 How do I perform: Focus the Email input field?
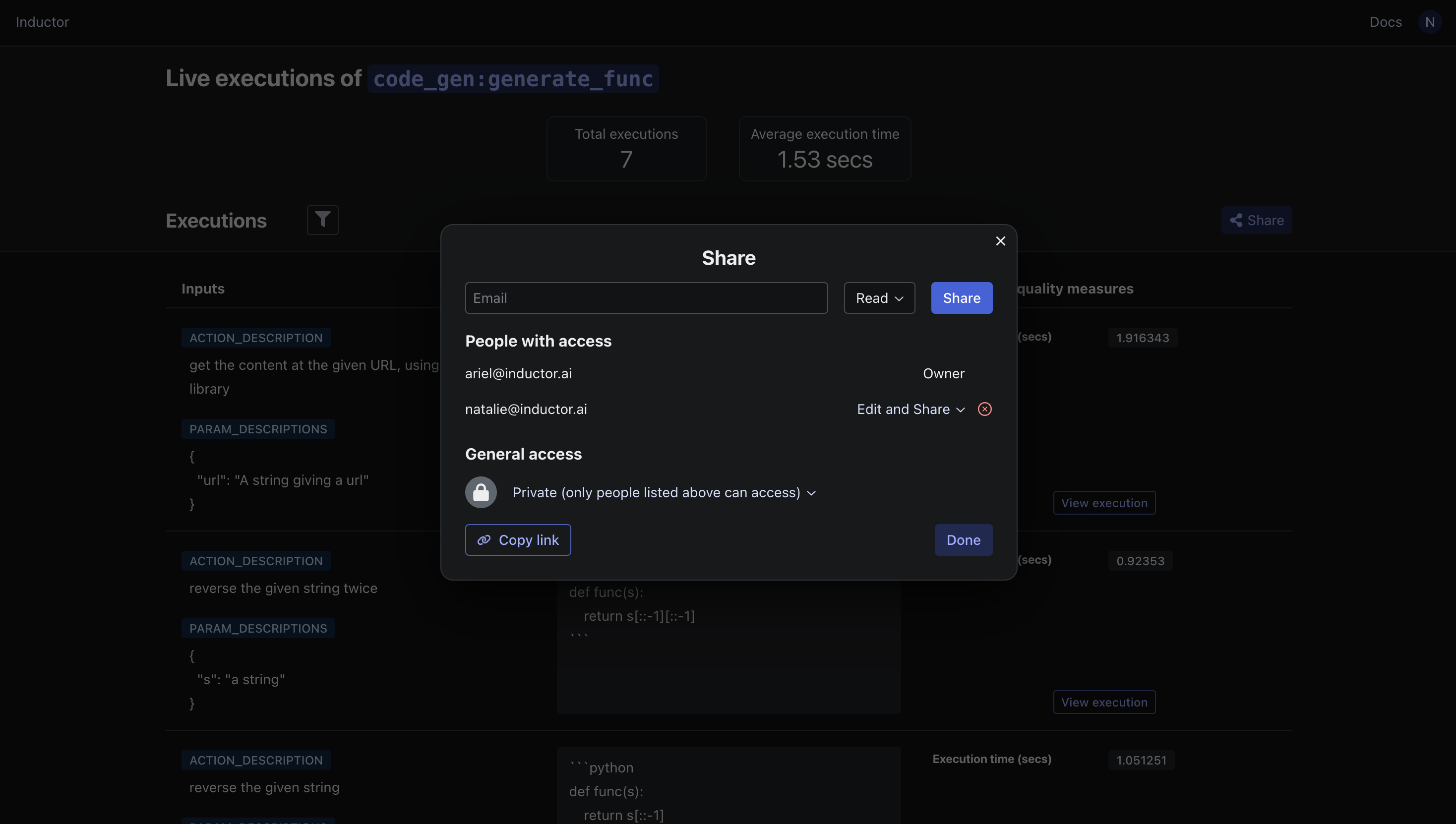click(646, 298)
